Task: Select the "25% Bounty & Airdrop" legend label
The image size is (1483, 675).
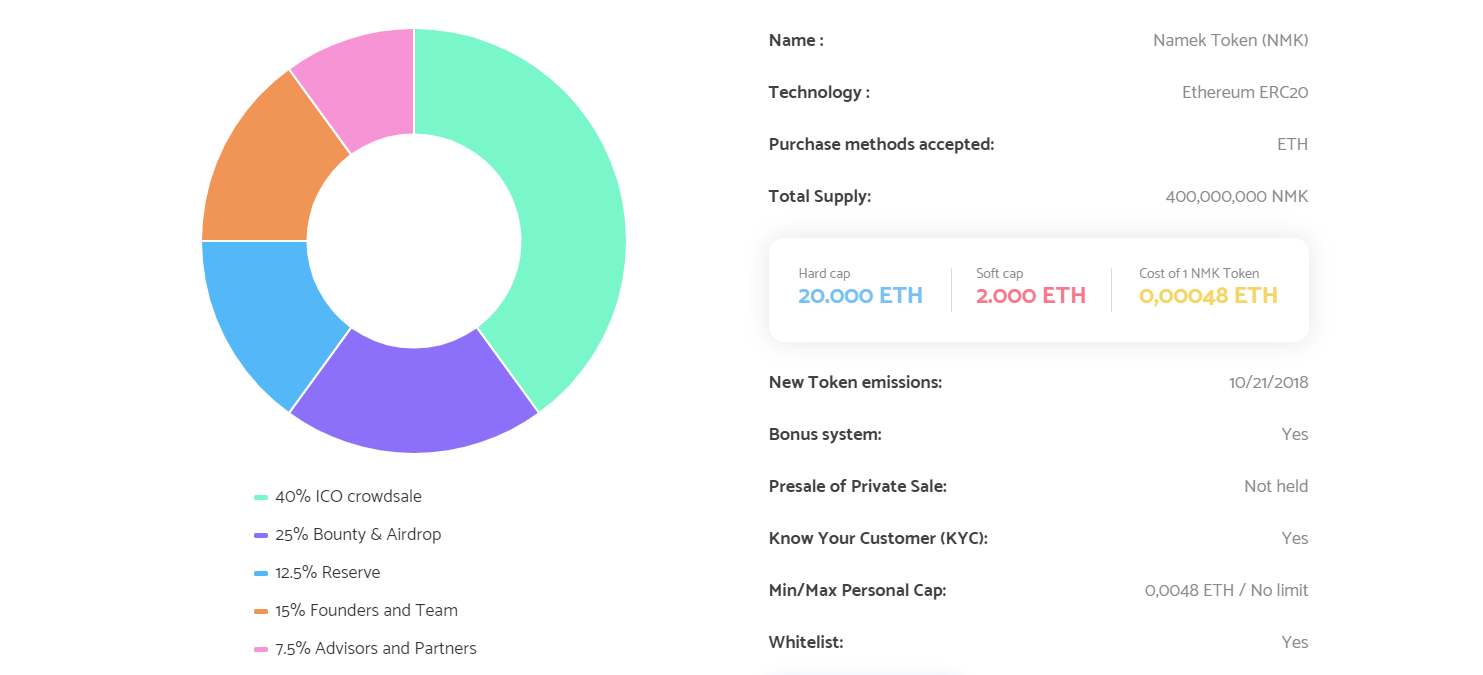Action: [x=358, y=534]
